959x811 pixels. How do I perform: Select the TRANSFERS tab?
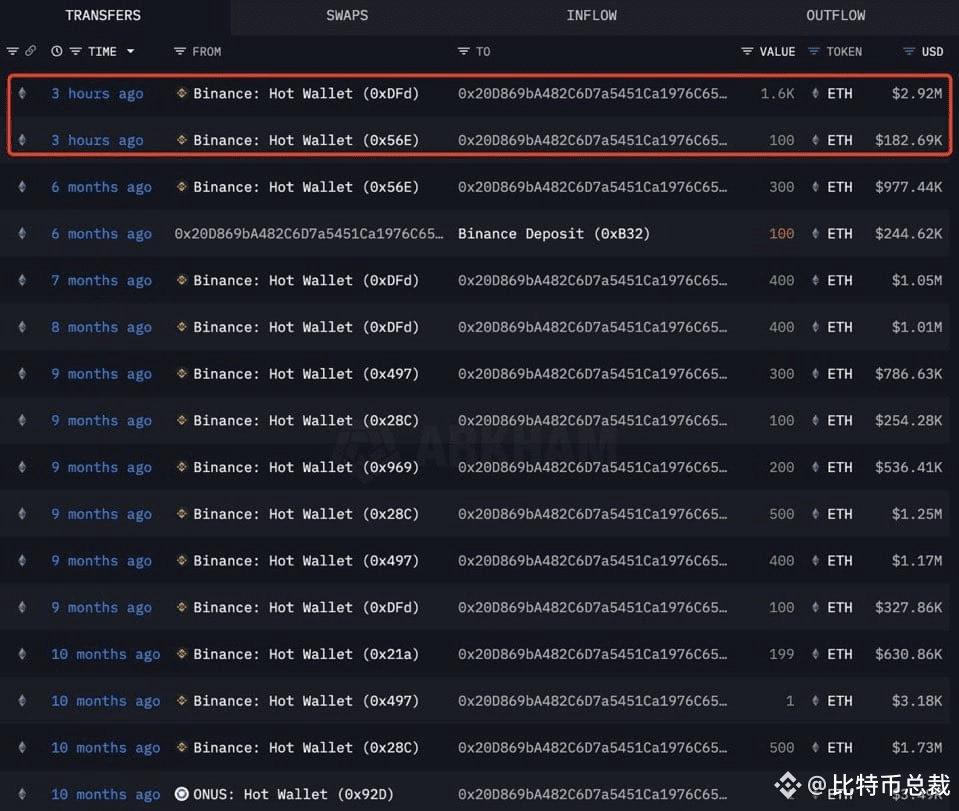pyautogui.click(x=103, y=15)
